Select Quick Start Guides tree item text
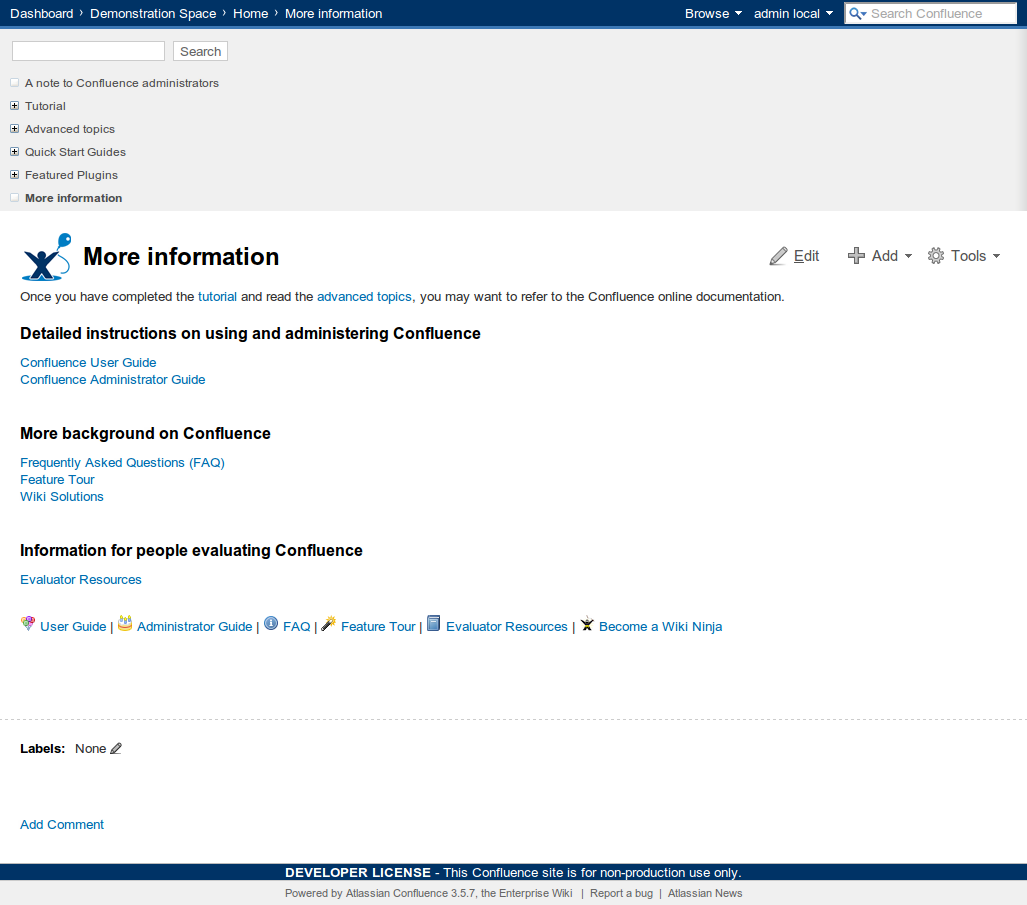This screenshot has width=1027, height=905. point(75,152)
